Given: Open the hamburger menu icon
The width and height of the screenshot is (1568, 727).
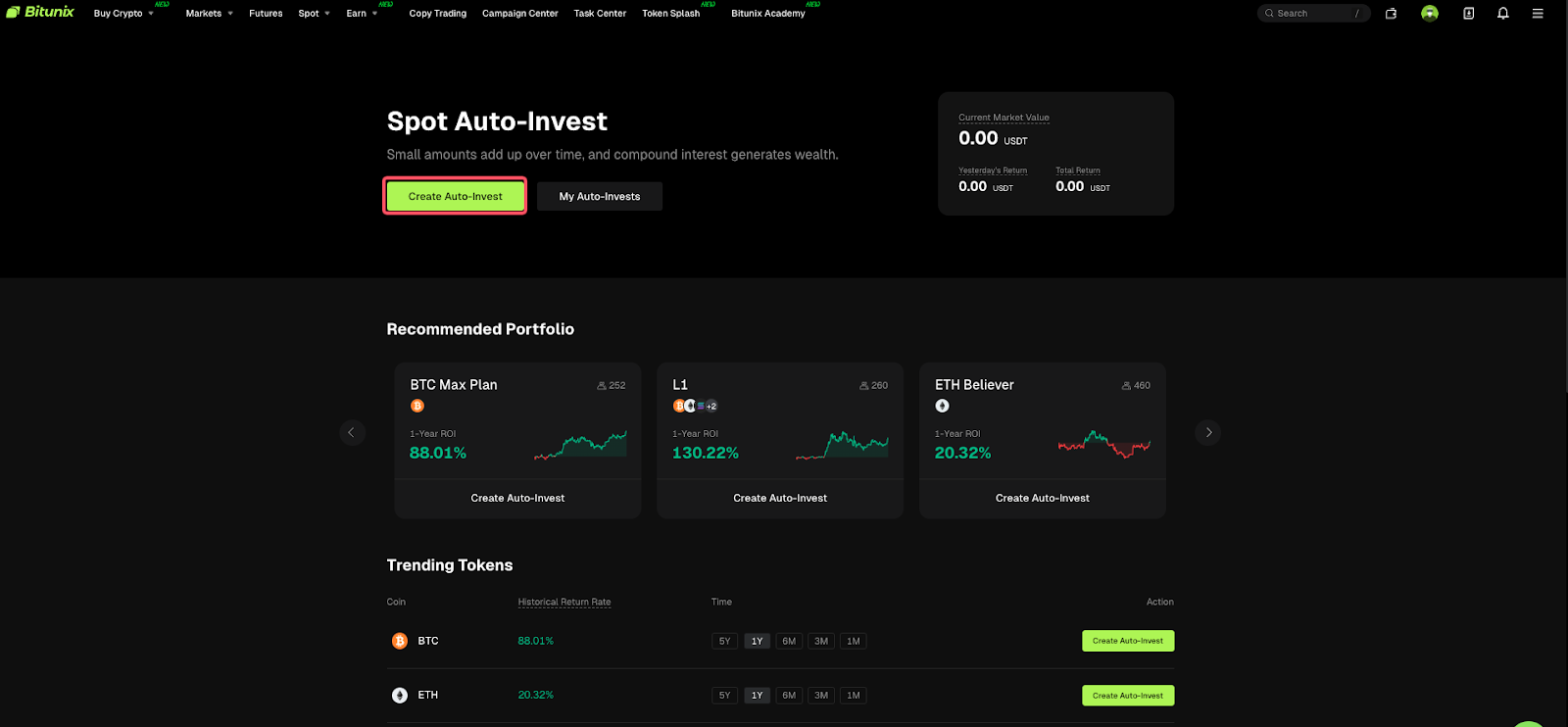Looking at the screenshot, I should [1538, 14].
